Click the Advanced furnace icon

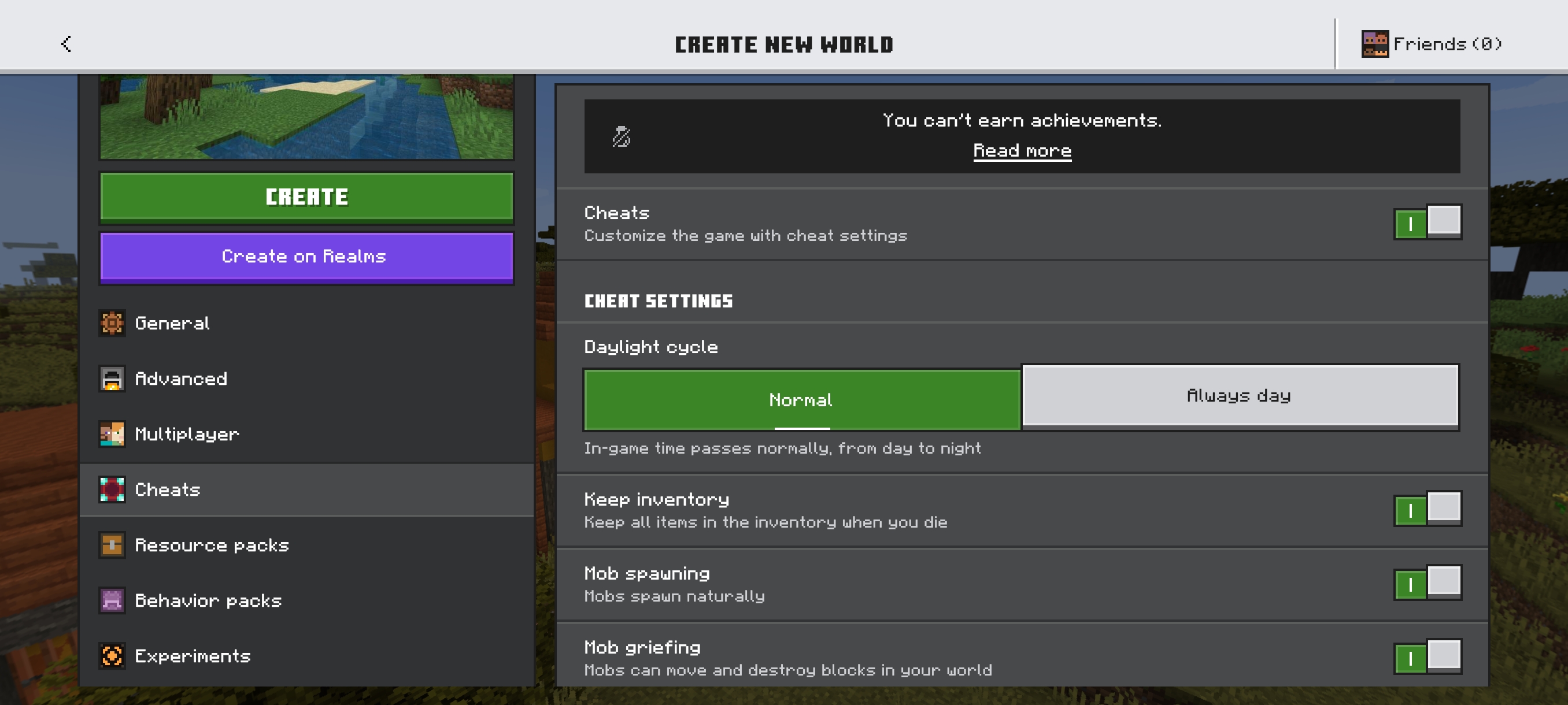[x=112, y=379]
